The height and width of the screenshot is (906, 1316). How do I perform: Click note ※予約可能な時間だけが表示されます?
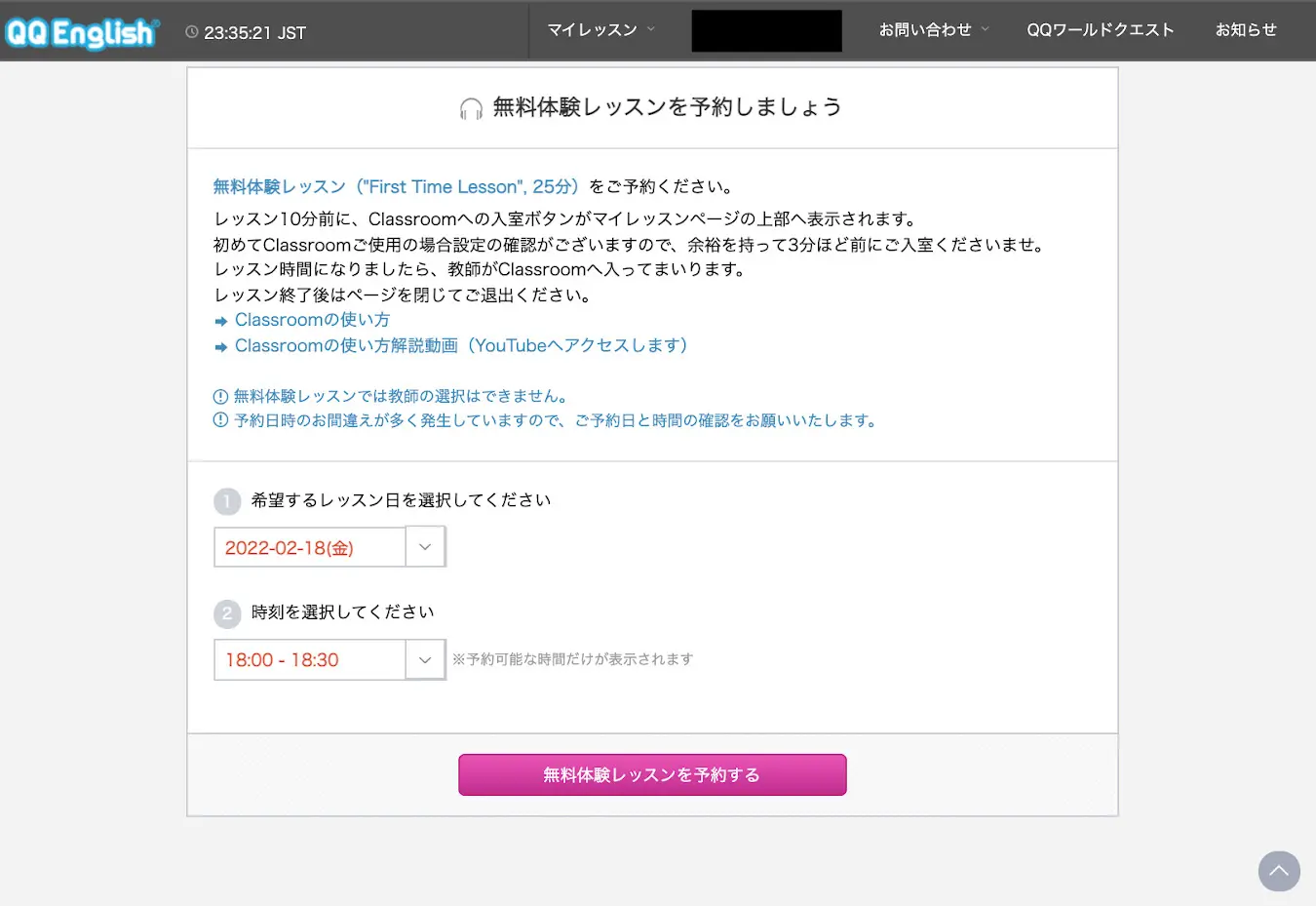[572, 659]
